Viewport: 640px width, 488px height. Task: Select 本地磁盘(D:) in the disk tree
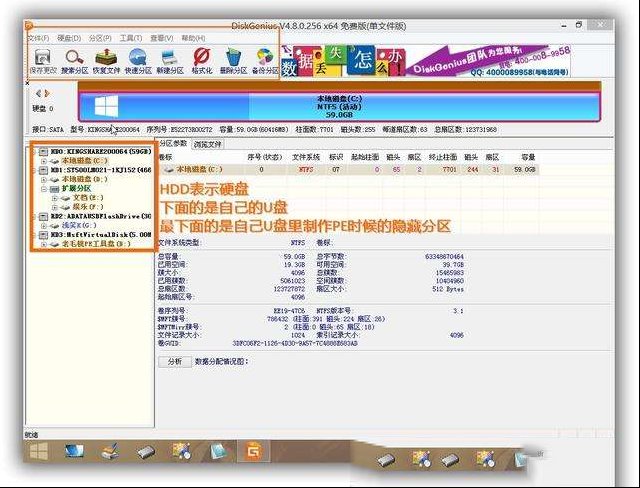click(84, 179)
